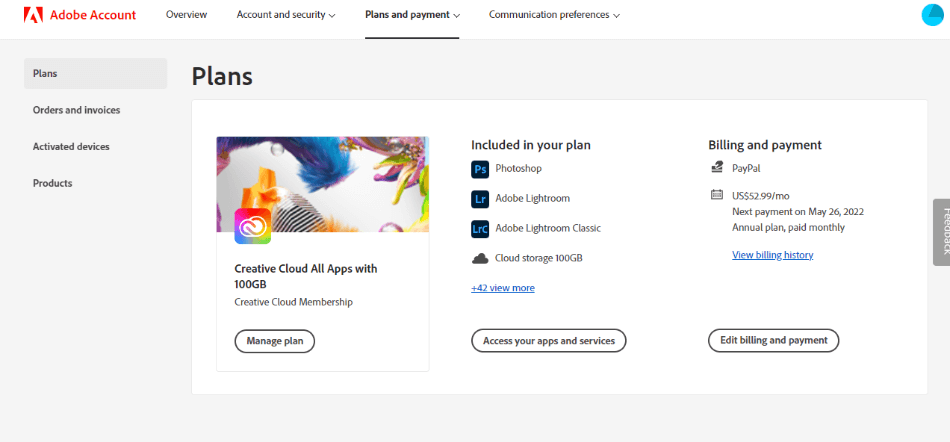
Task: Open the Feedback side tab
Action: click(x=942, y=232)
